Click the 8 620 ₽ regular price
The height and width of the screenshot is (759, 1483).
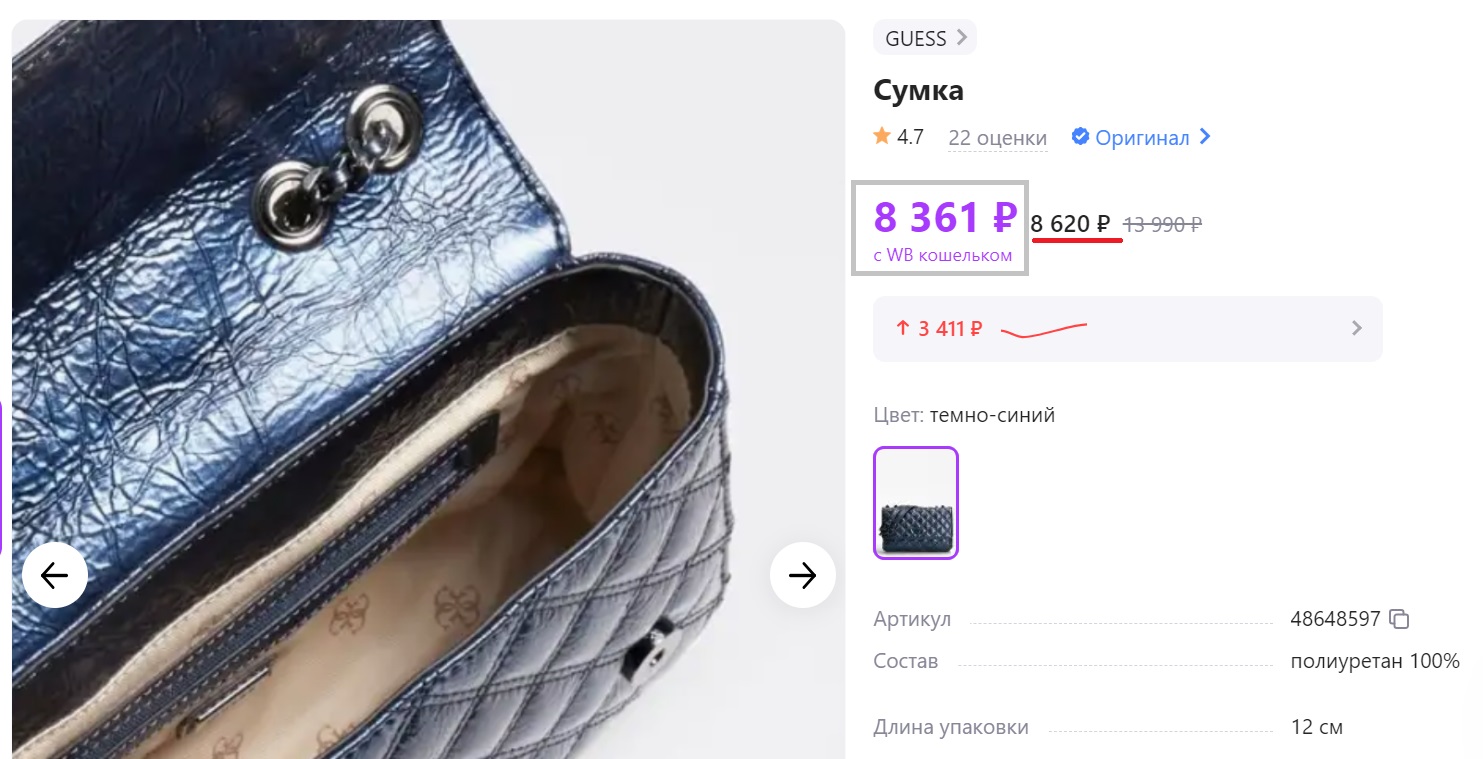coord(1070,224)
